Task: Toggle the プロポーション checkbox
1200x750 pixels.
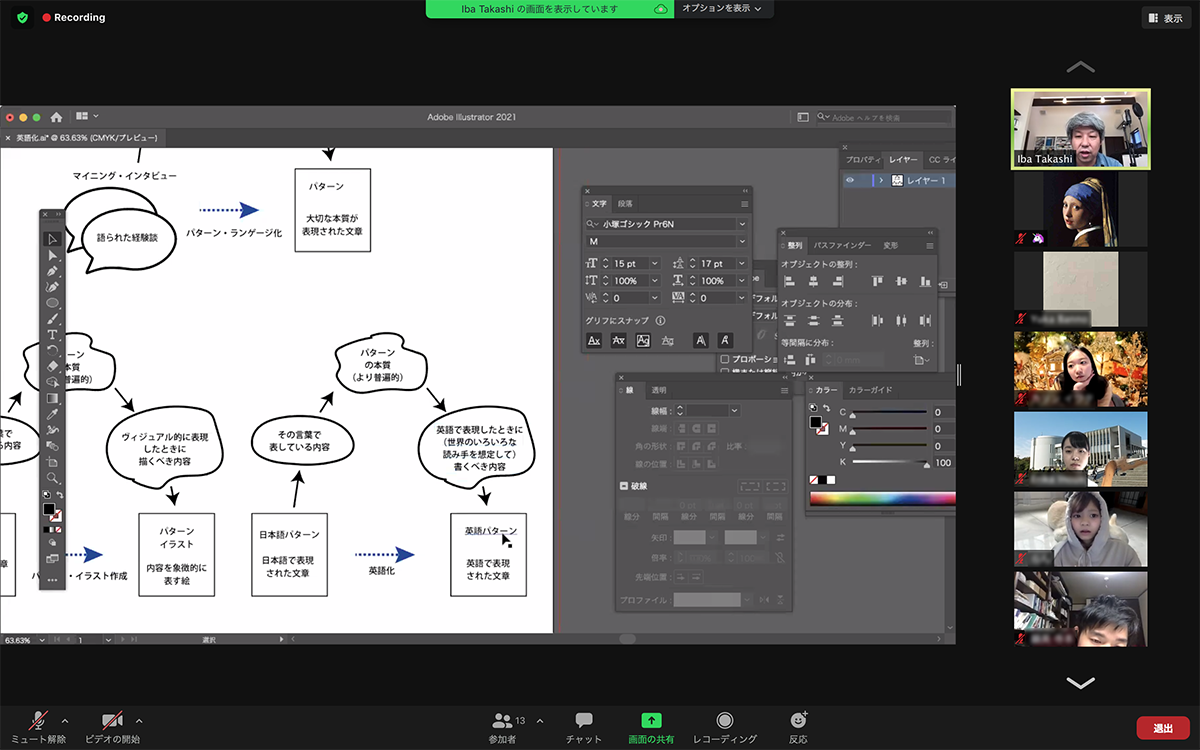Action: pos(725,359)
